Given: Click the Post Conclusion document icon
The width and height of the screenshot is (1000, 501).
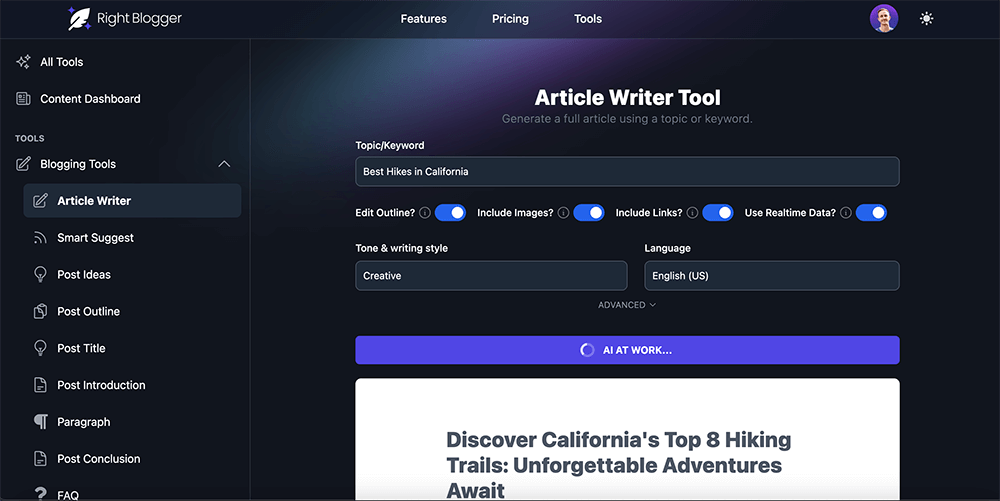Looking at the screenshot, I should tap(40, 458).
